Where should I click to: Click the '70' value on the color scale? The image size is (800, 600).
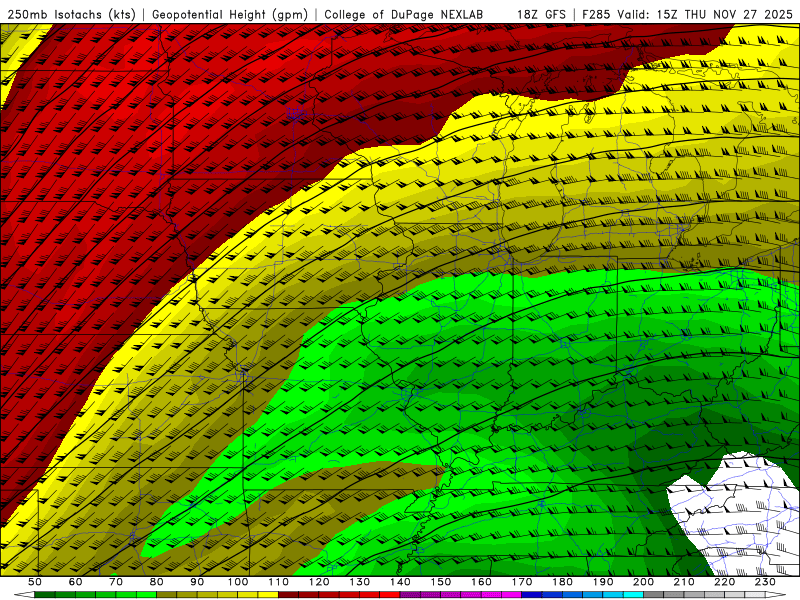pyautogui.click(x=116, y=582)
